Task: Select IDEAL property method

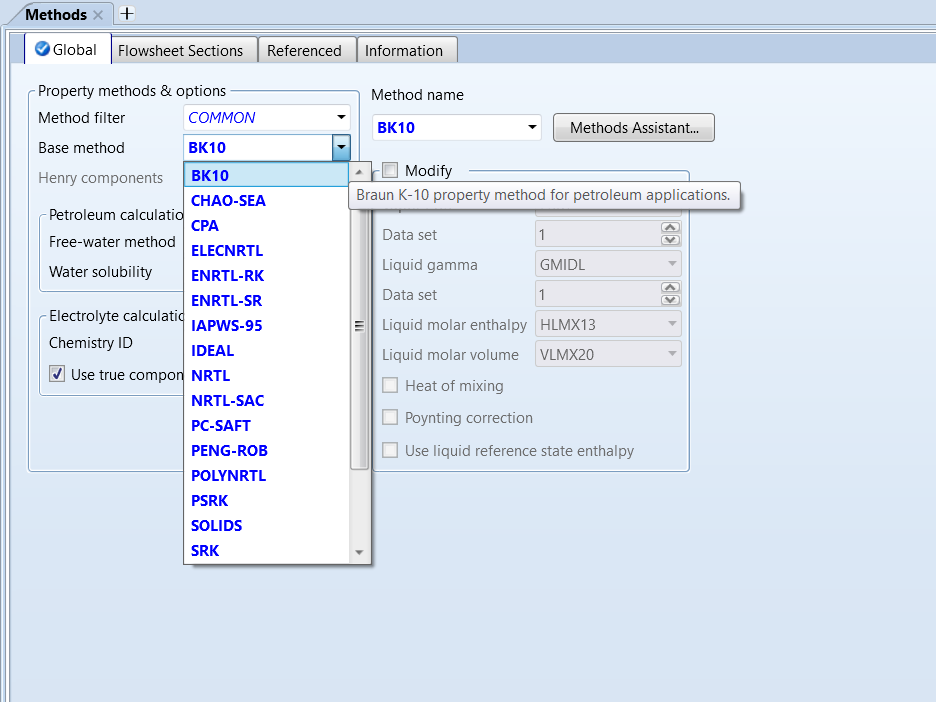Action: (266, 351)
